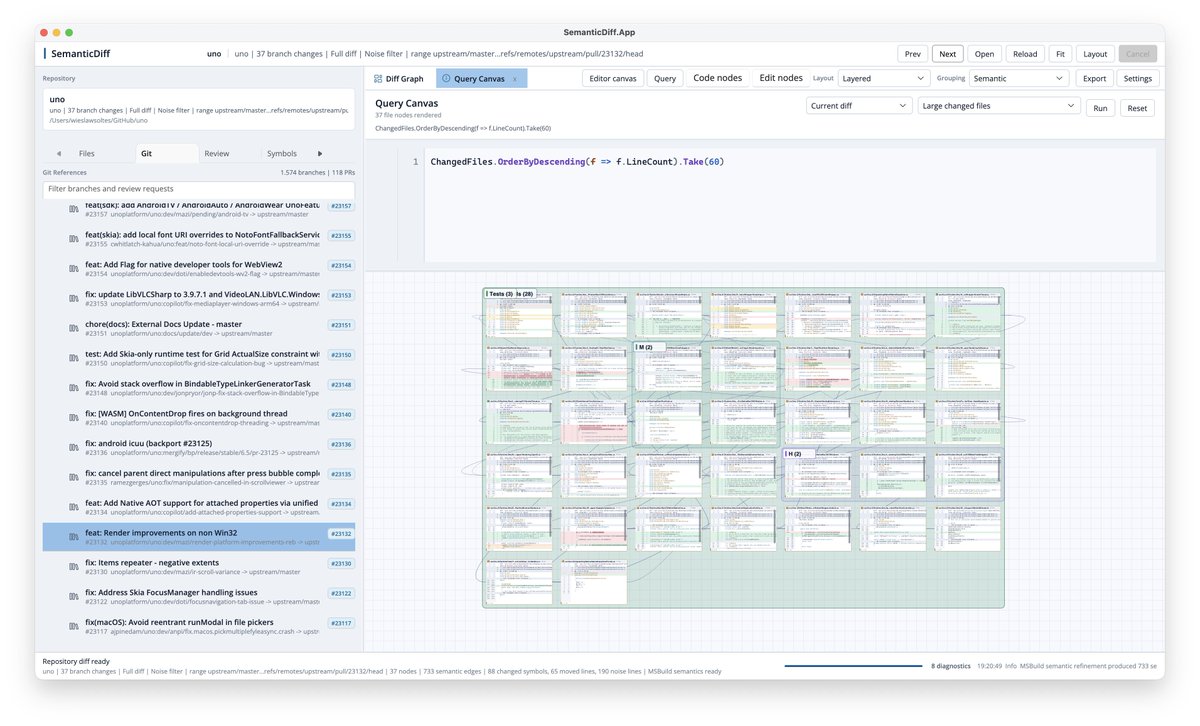Open the Layout mode dropdown showing Layered
Viewport: 1200px width, 726px height.
(884, 78)
